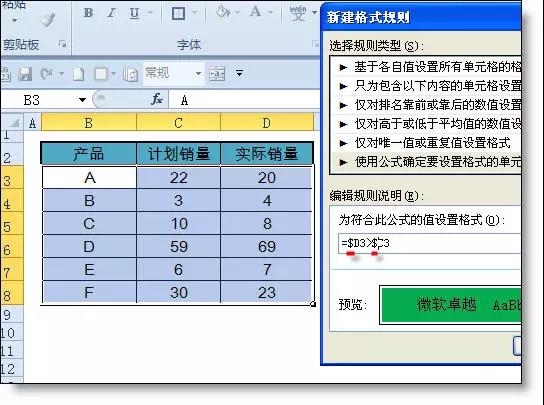Viewport: 544px width, 405px height.
Task: Click the 计划销量 header cell
Action: pos(179,154)
